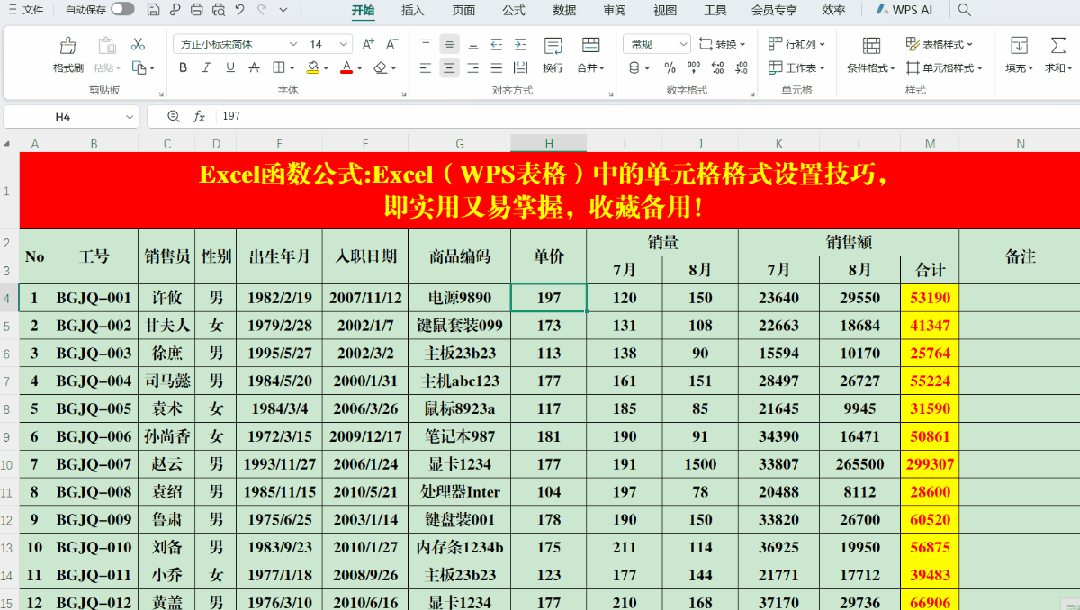The height and width of the screenshot is (610, 1080).
Task: Click the Wrap Text (换行) icon
Action: tap(552, 46)
